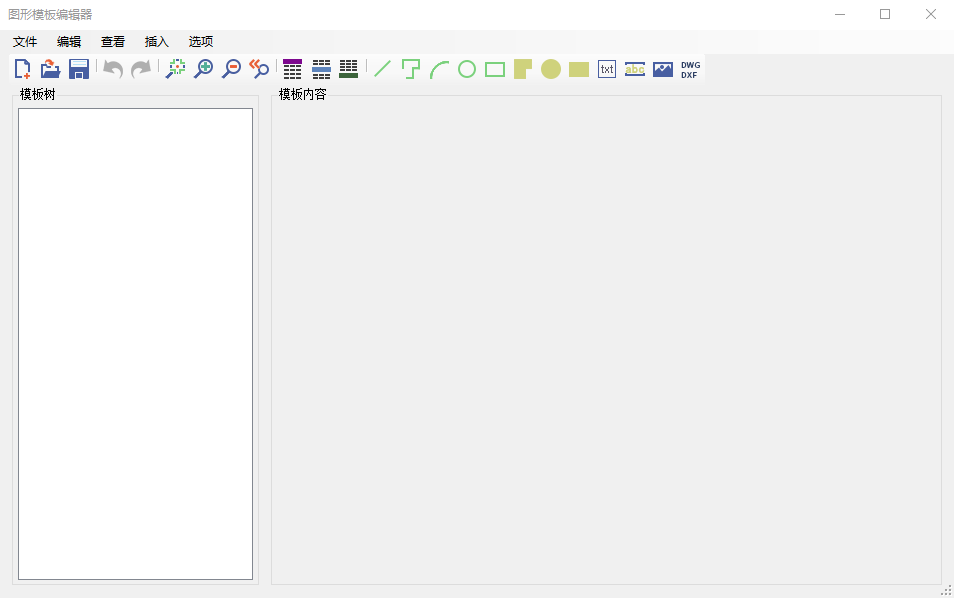
Task: Select the Line drawing tool
Action: click(x=383, y=69)
